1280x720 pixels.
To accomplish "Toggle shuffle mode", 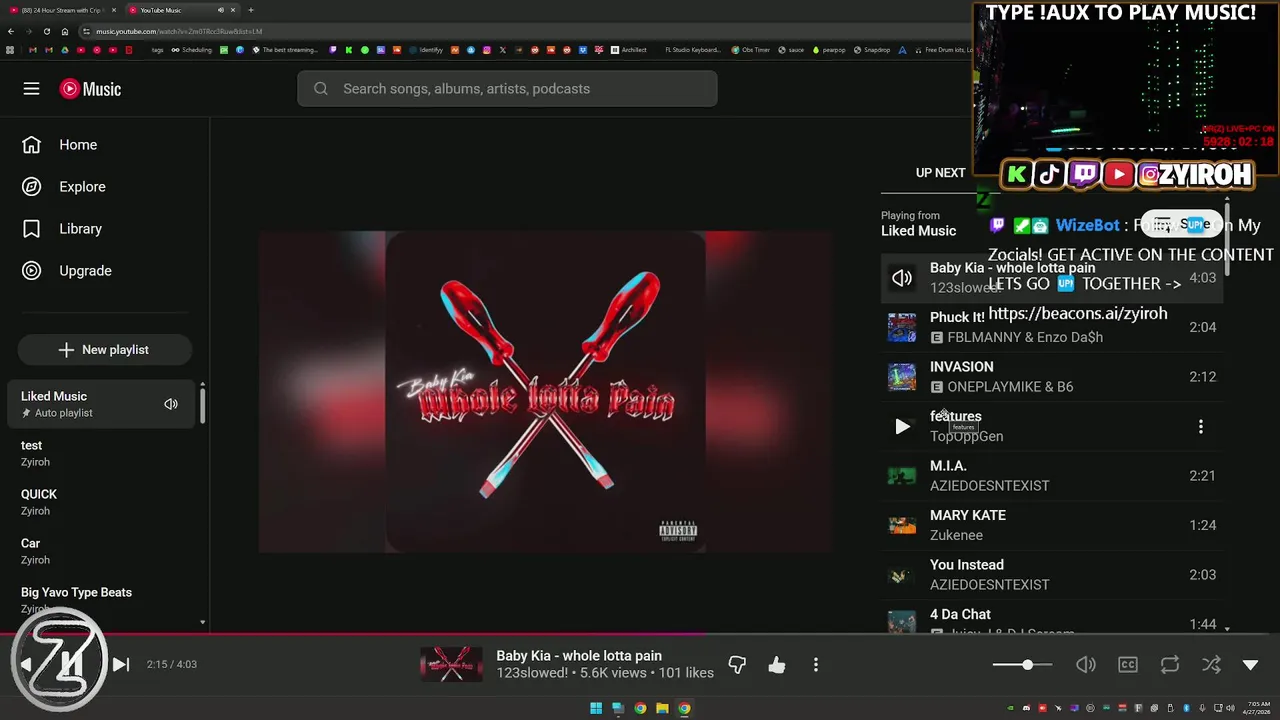I will (x=1210, y=665).
